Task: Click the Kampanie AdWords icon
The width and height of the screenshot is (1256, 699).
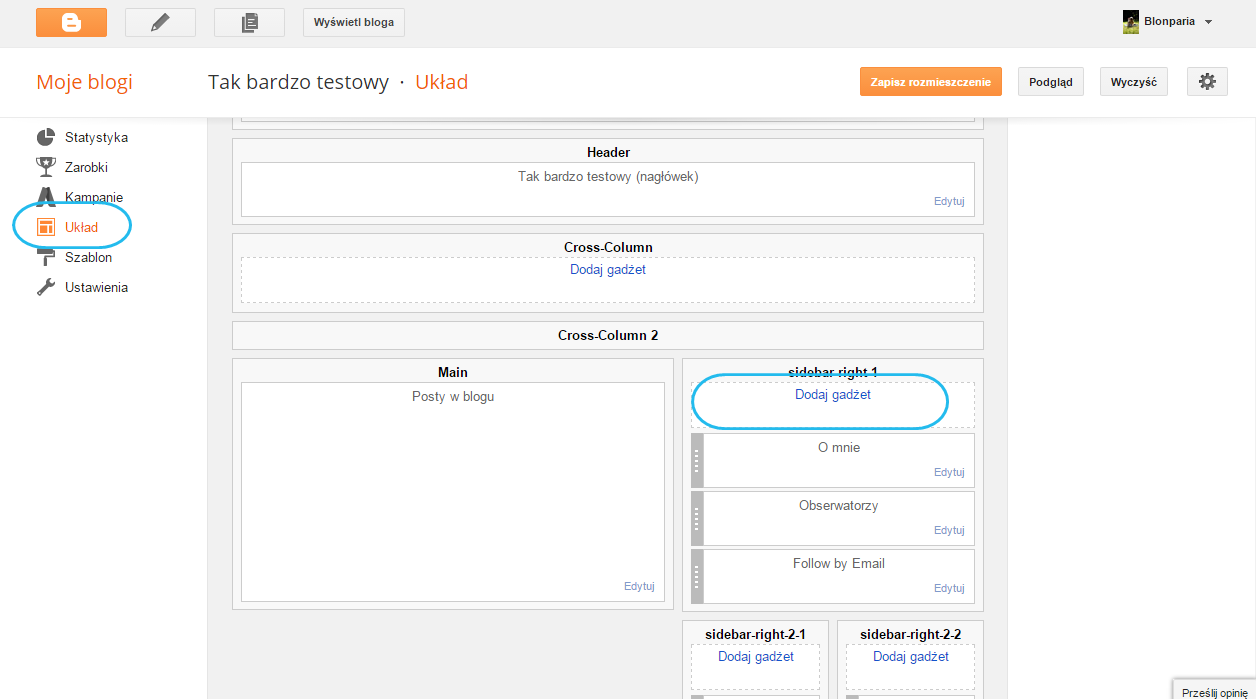Action: coord(45,197)
